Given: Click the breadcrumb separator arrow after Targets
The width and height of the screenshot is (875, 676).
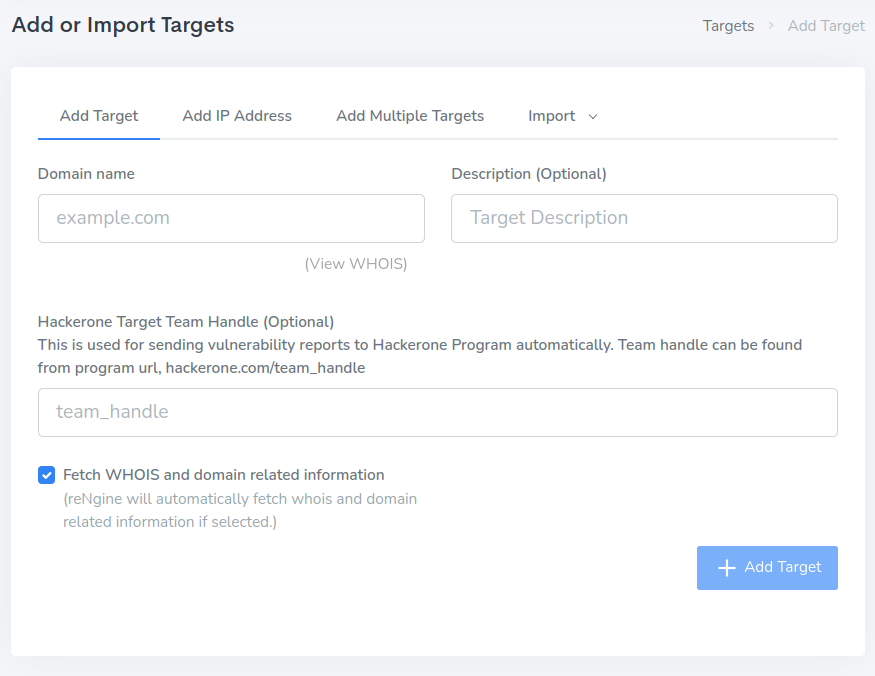Looking at the screenshot, I should (771, 26).
